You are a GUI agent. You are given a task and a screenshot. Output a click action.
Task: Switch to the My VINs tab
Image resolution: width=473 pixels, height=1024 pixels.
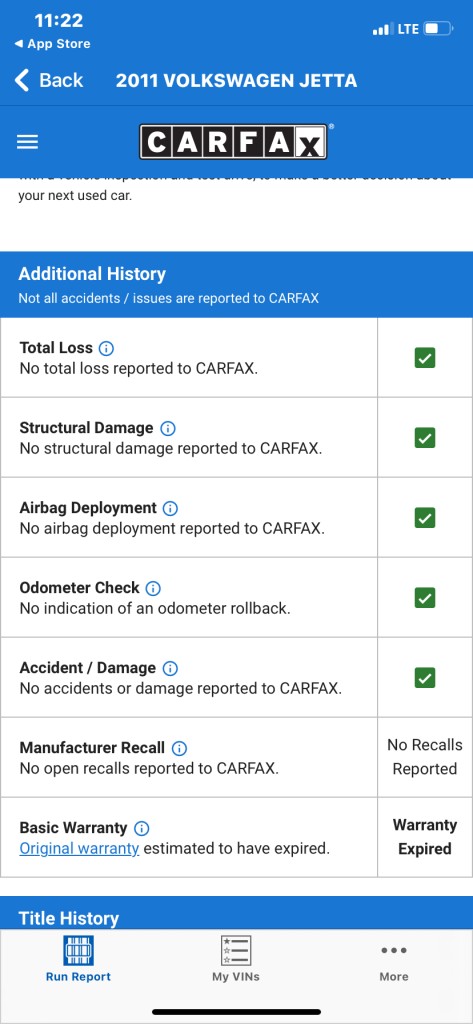[x=236, y=959]
